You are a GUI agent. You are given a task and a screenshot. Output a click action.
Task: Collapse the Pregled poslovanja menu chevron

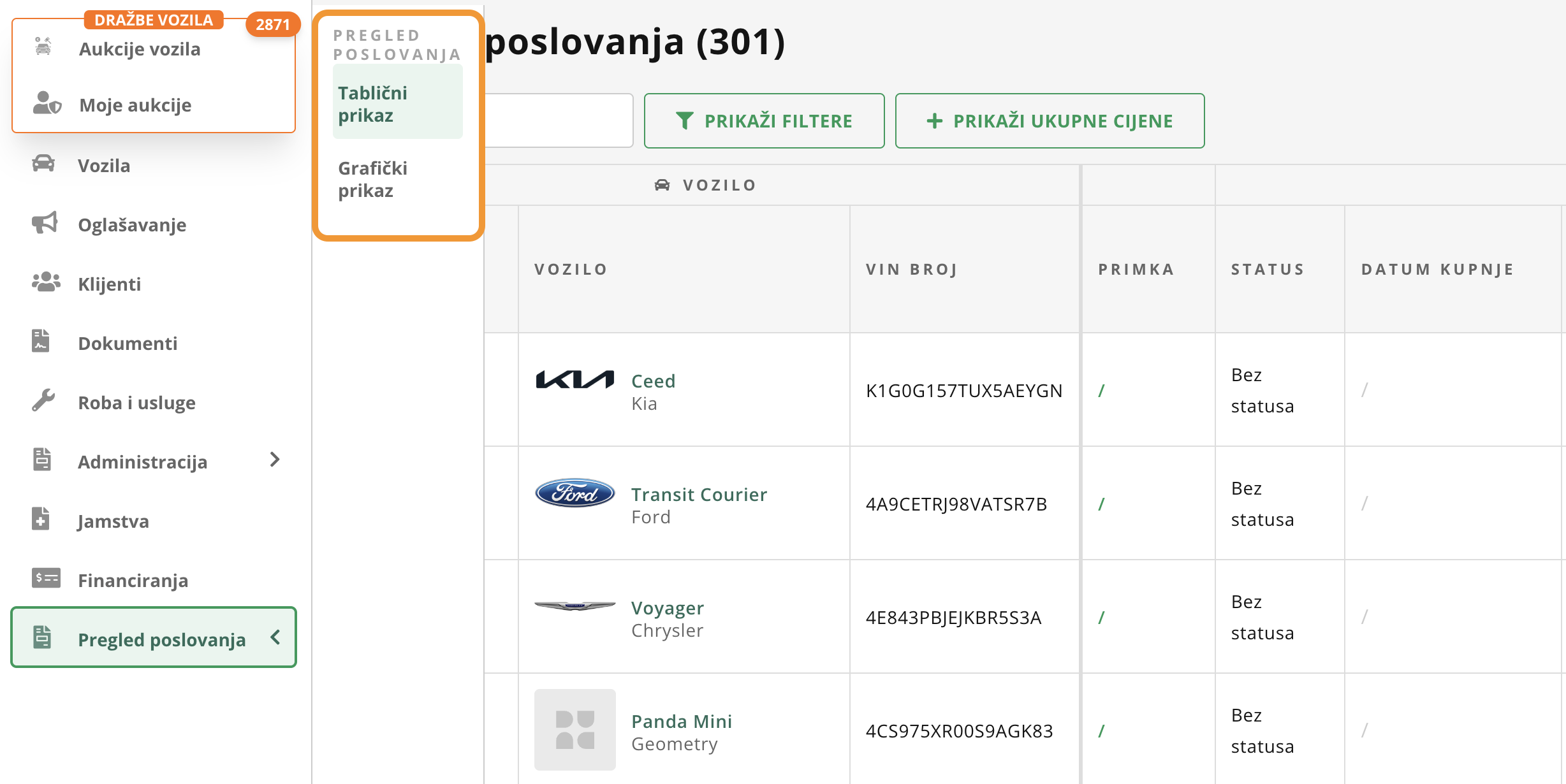[x=275, y=638]
